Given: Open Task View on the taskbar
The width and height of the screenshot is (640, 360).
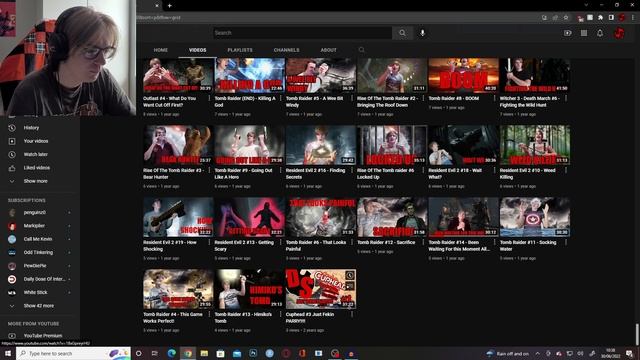Looking at the screenshot, I should (155, 353).
